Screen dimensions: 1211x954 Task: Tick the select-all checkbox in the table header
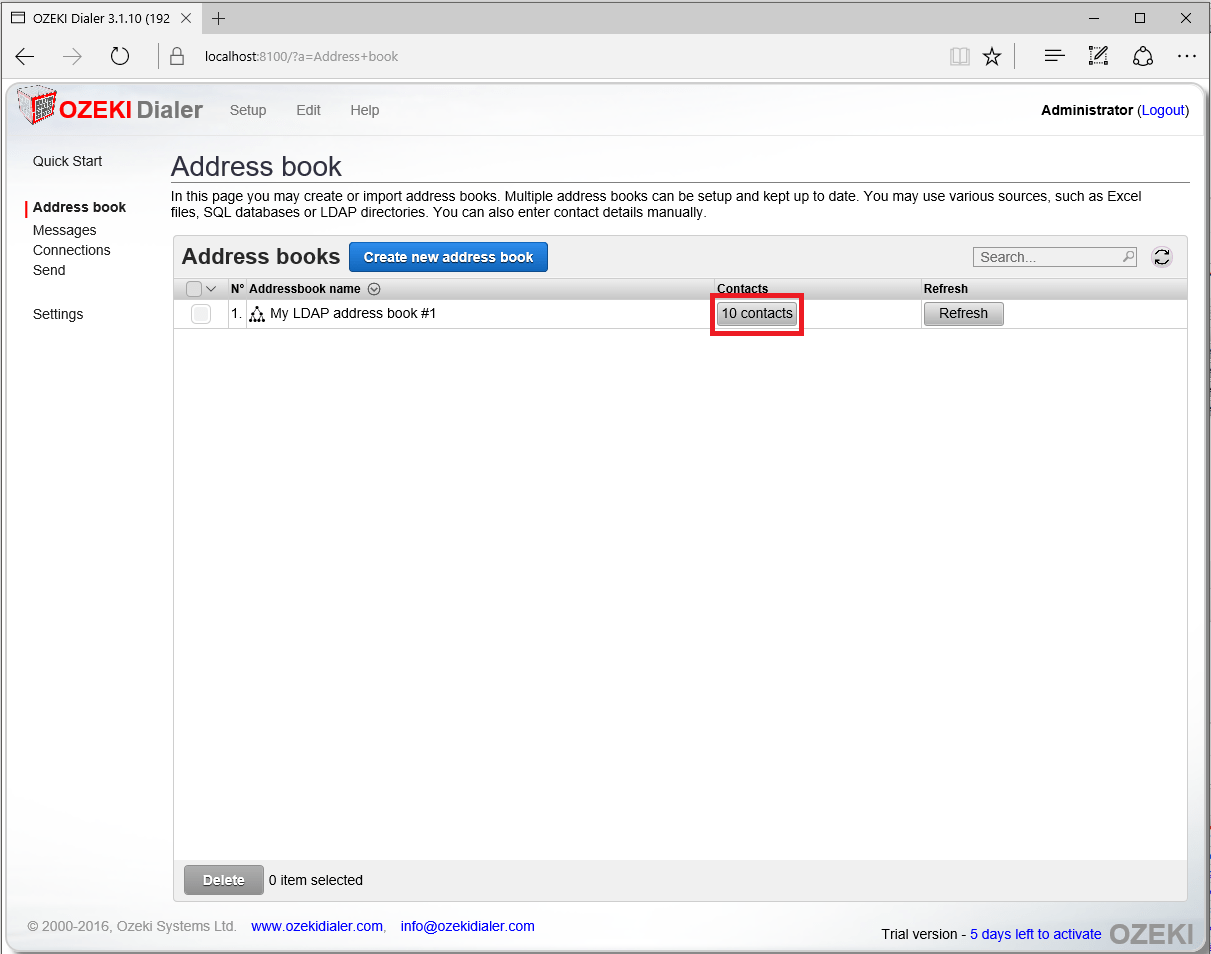click(193, 288)
